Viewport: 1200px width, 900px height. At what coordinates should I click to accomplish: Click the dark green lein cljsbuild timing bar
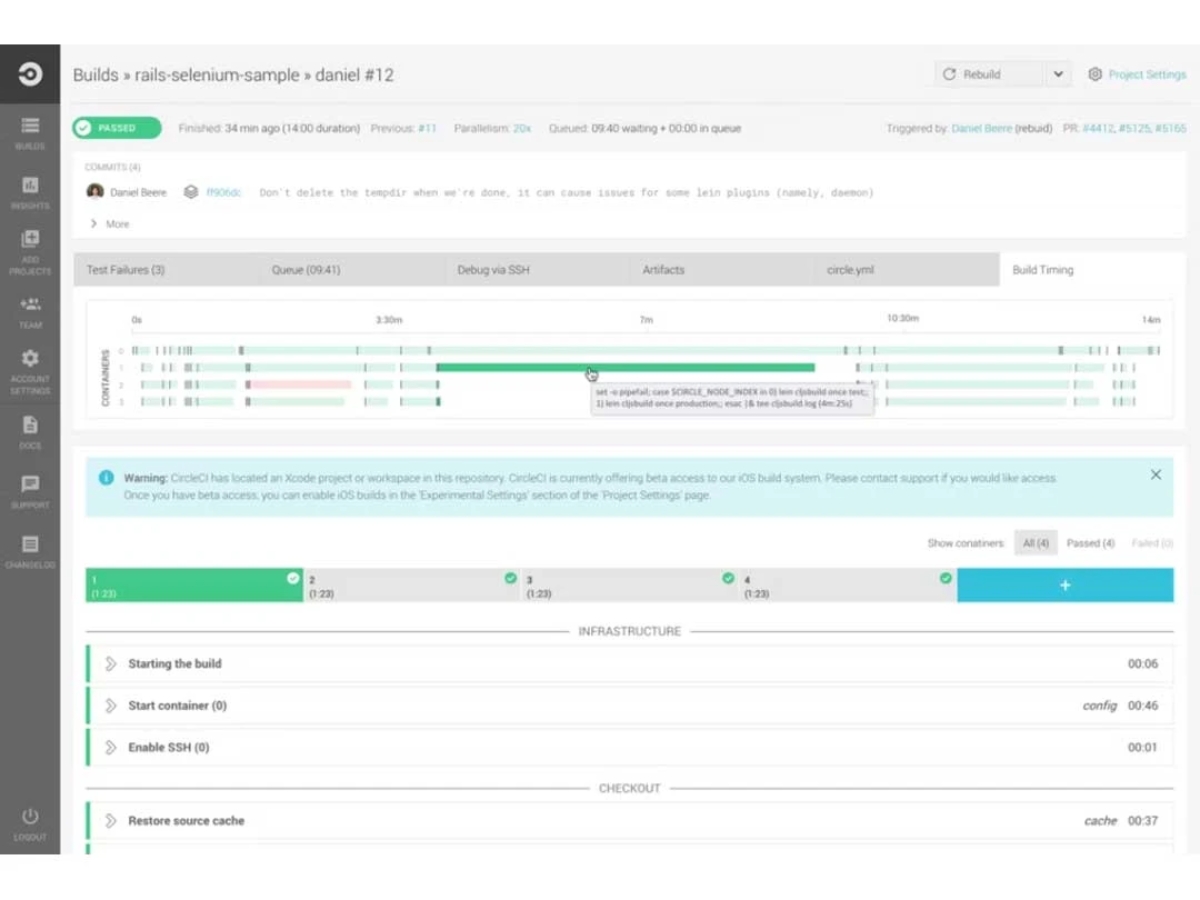pyautogui.click(x=625, y=367)
